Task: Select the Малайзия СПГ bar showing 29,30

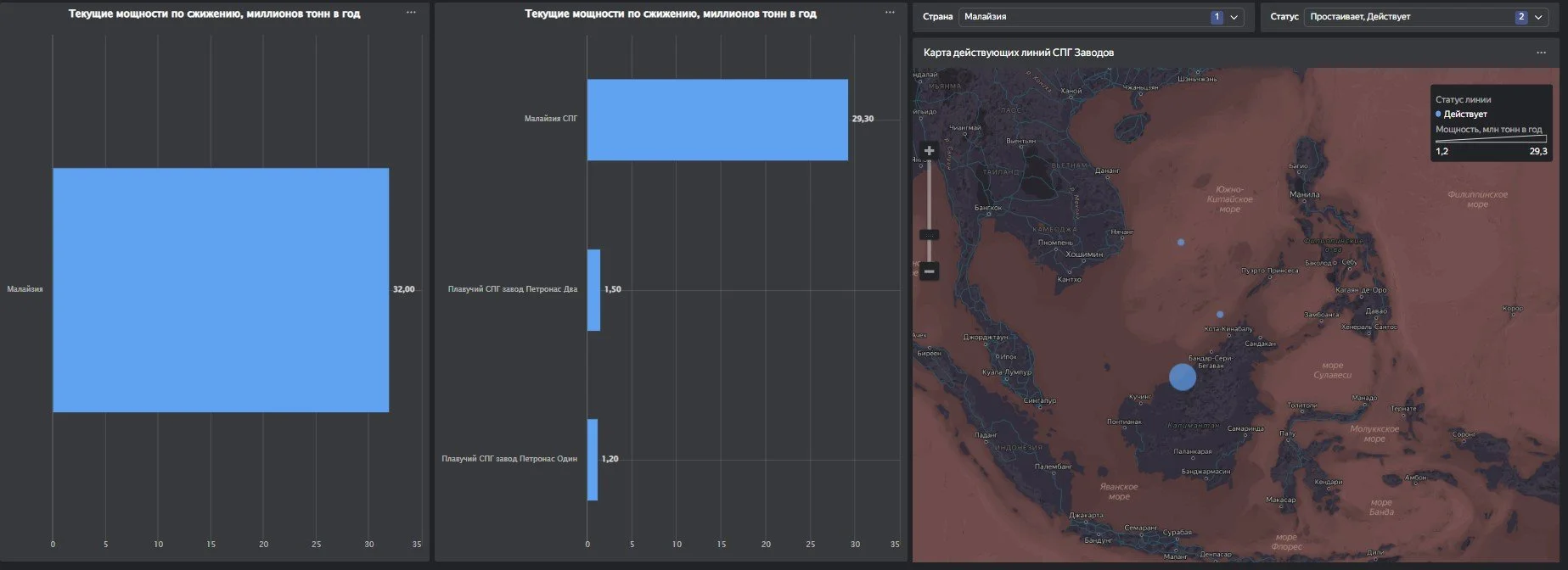Action: point(717,120)
